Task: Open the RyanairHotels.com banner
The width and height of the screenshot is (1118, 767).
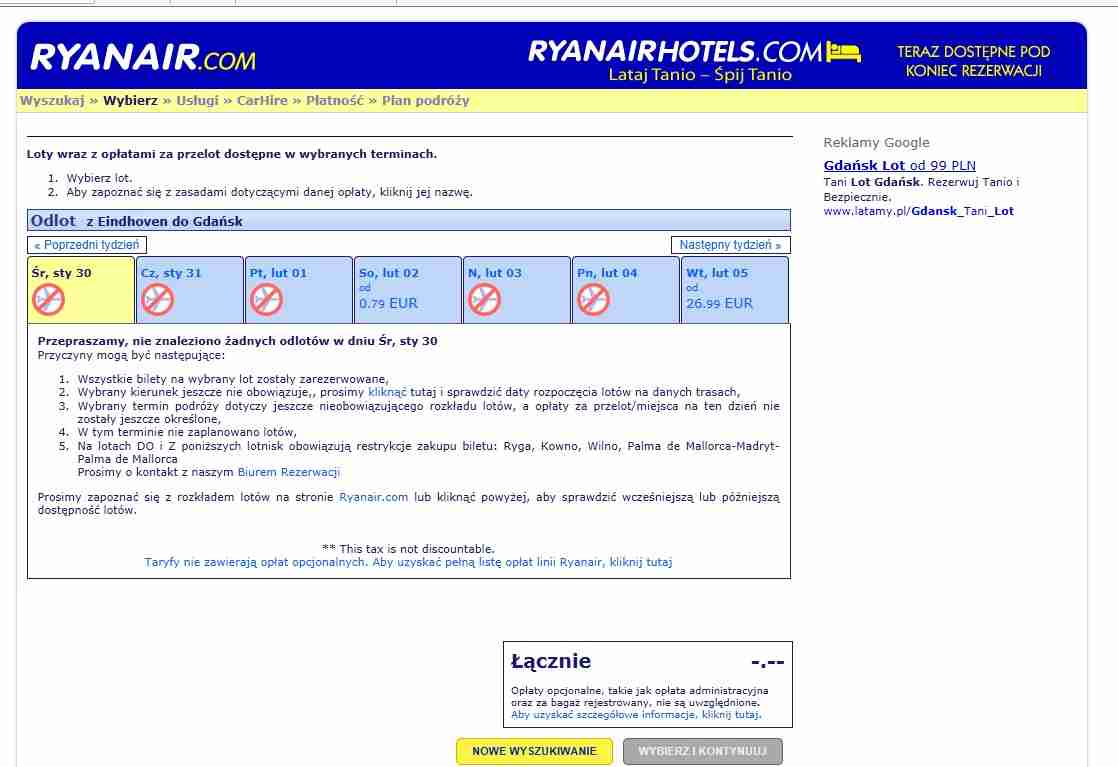Action: tap(694, 60)
